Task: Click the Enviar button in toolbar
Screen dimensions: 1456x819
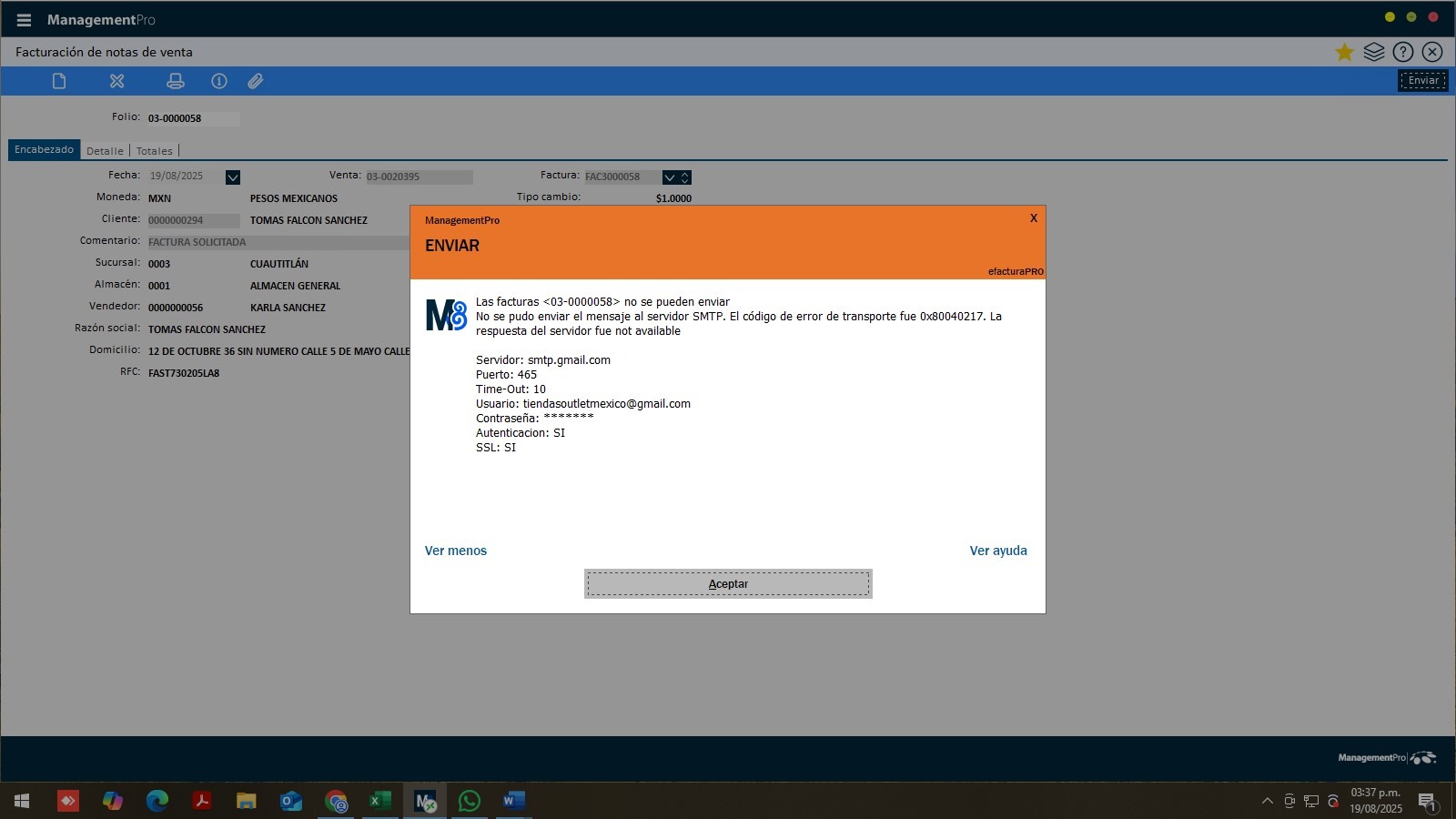Action: coord(1423,80)
